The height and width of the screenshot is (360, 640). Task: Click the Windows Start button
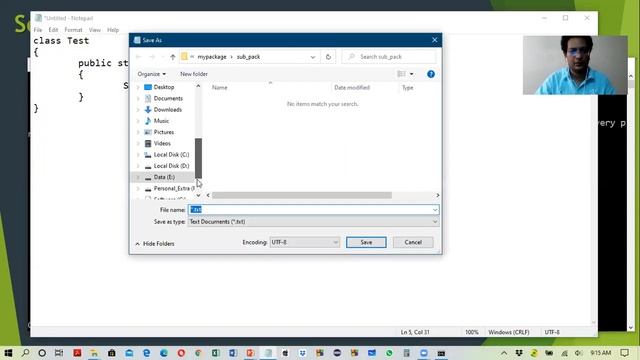[8, 353]
